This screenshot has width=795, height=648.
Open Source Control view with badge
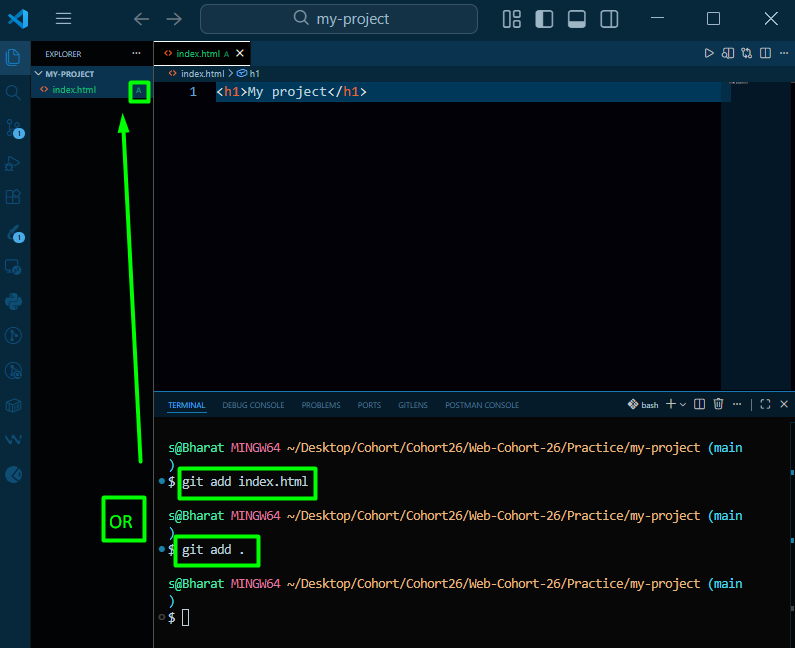pos(14,129)
